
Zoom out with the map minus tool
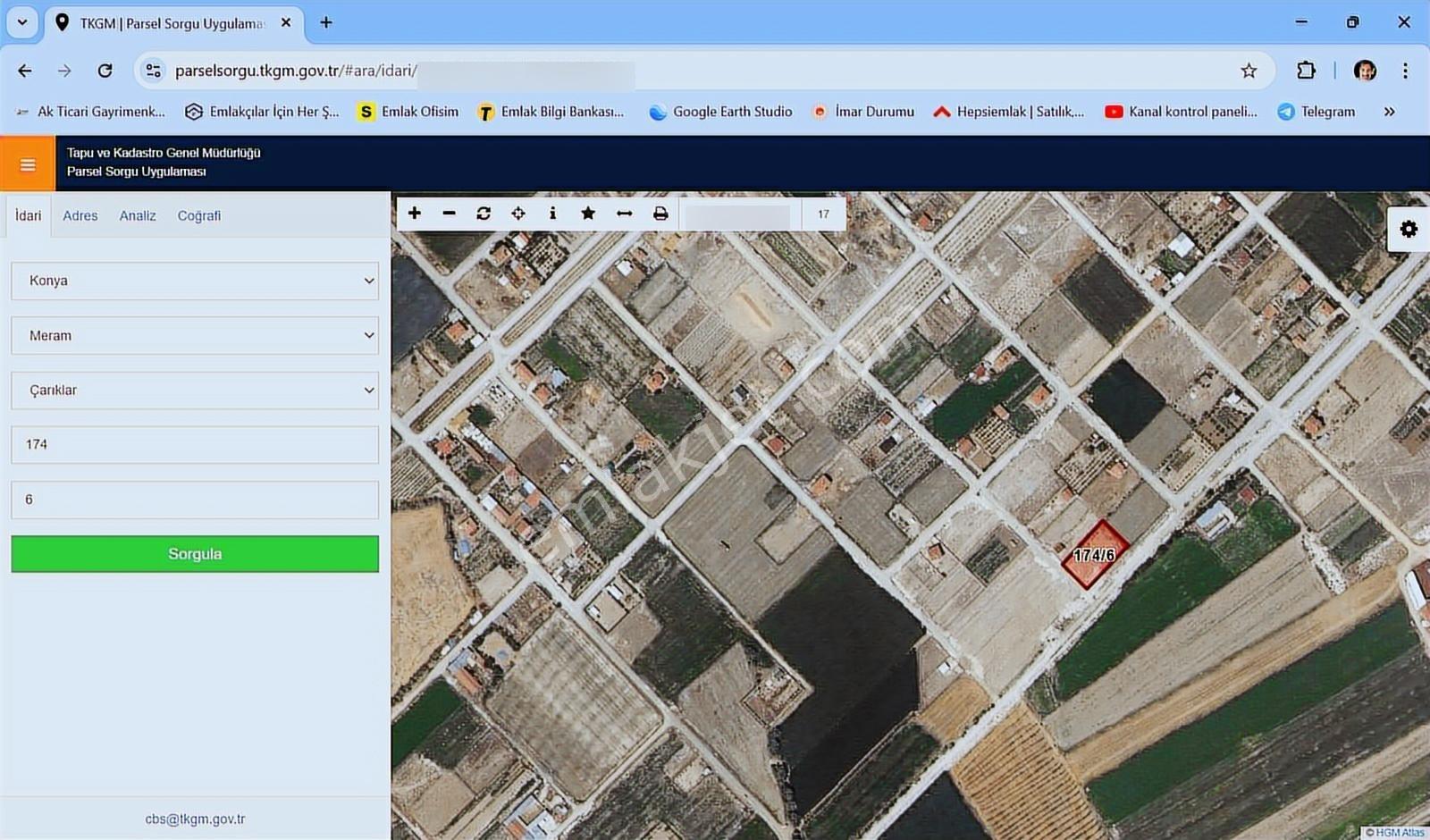click(449, 214)
